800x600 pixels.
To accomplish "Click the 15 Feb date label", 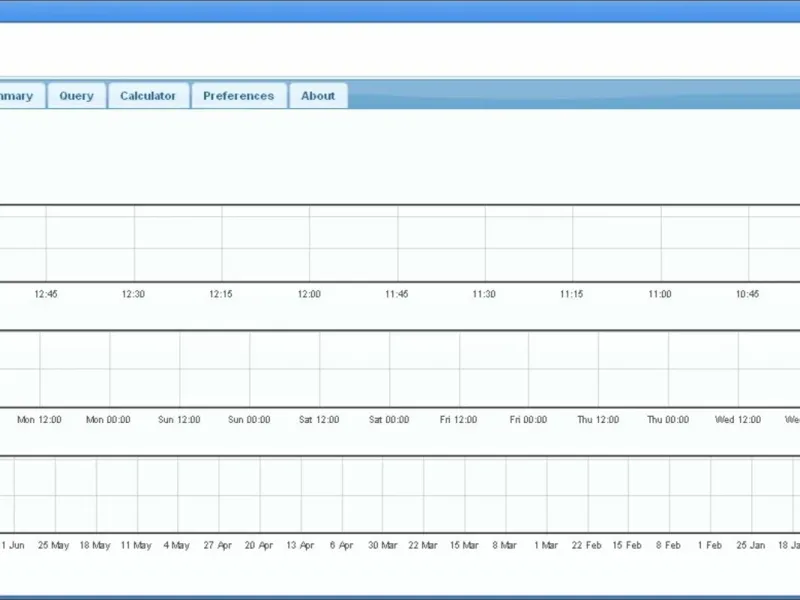I will (x=627, y=545).
